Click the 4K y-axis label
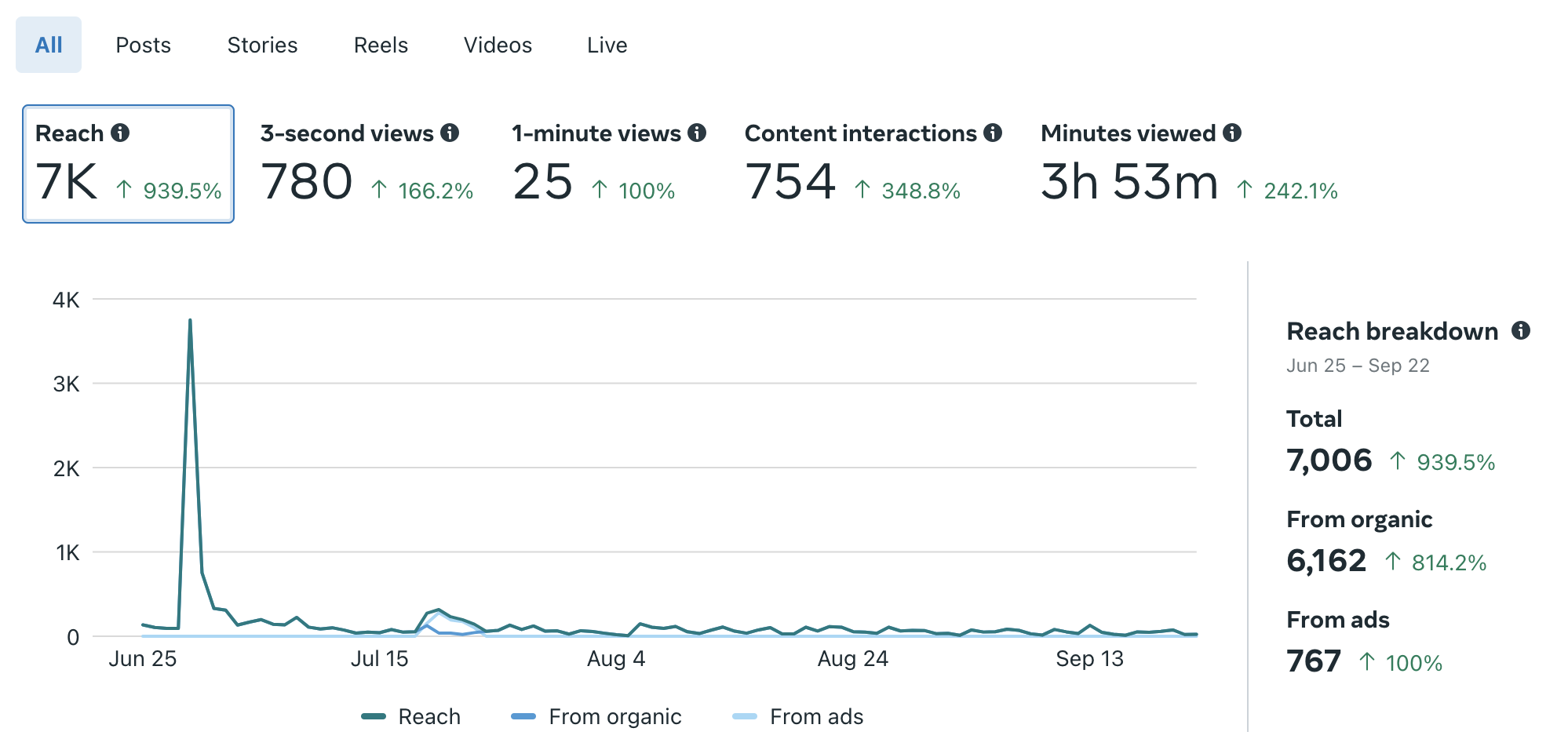The width and height of the screenshot is (1568, 750). 66,300
